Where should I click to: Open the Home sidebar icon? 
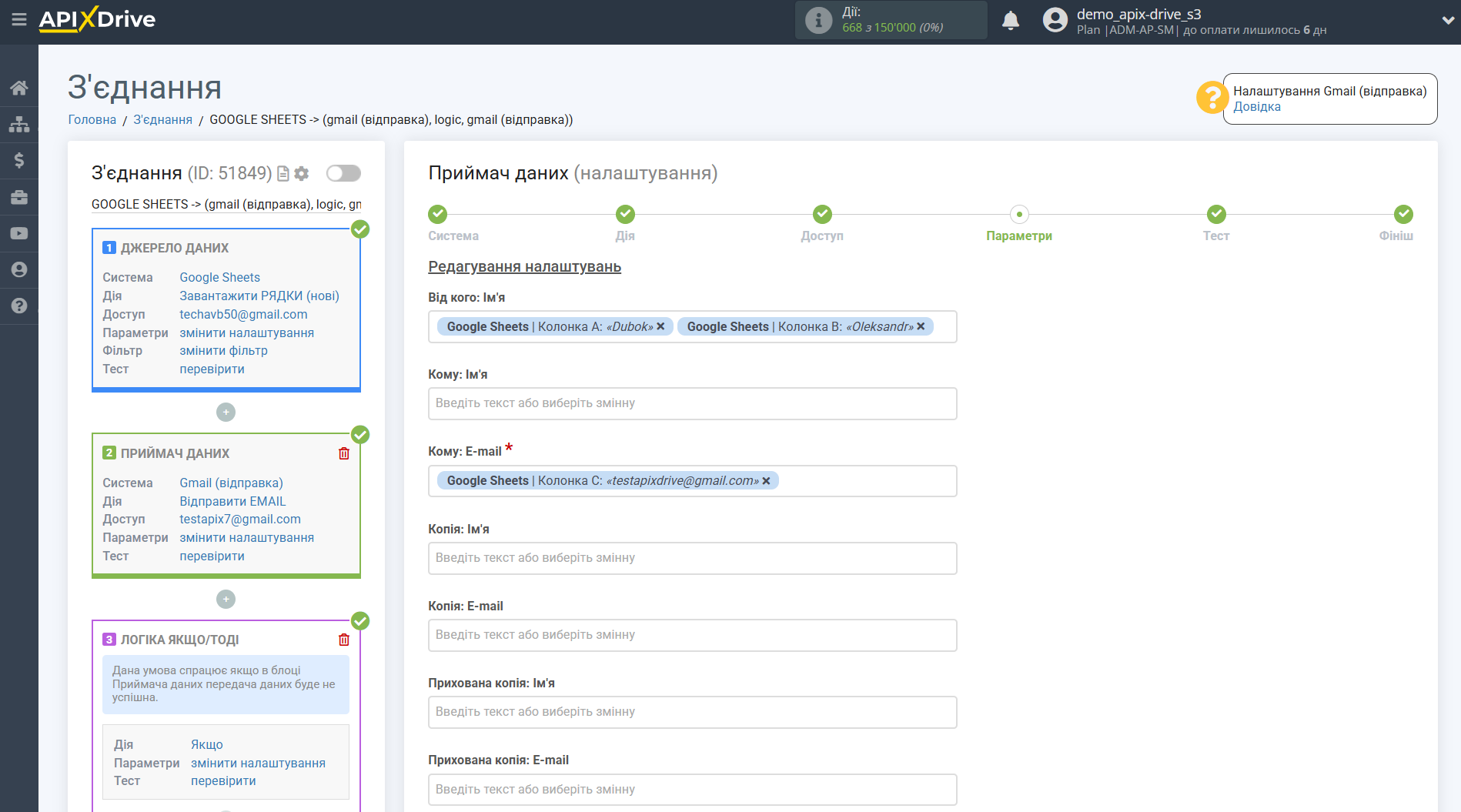[x=19, y=87]
